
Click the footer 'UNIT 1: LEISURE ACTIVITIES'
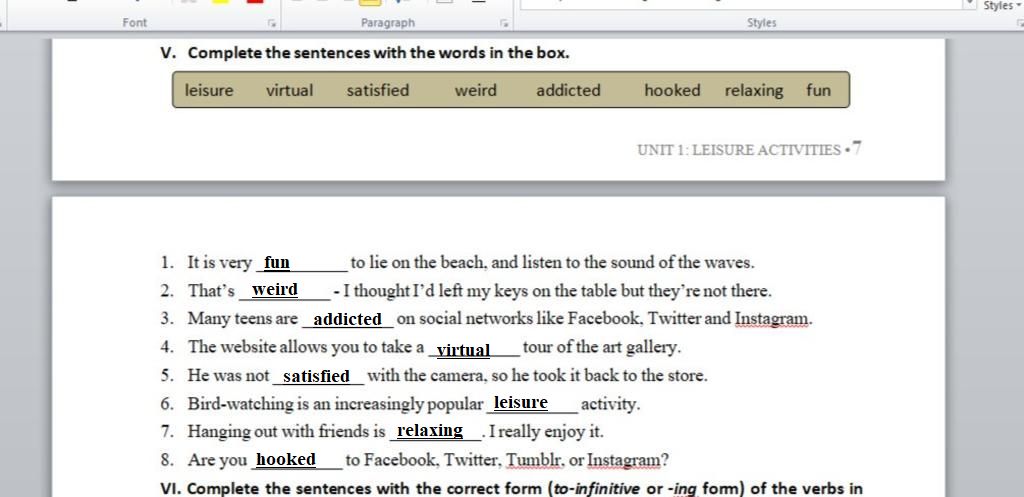(739, 150)
